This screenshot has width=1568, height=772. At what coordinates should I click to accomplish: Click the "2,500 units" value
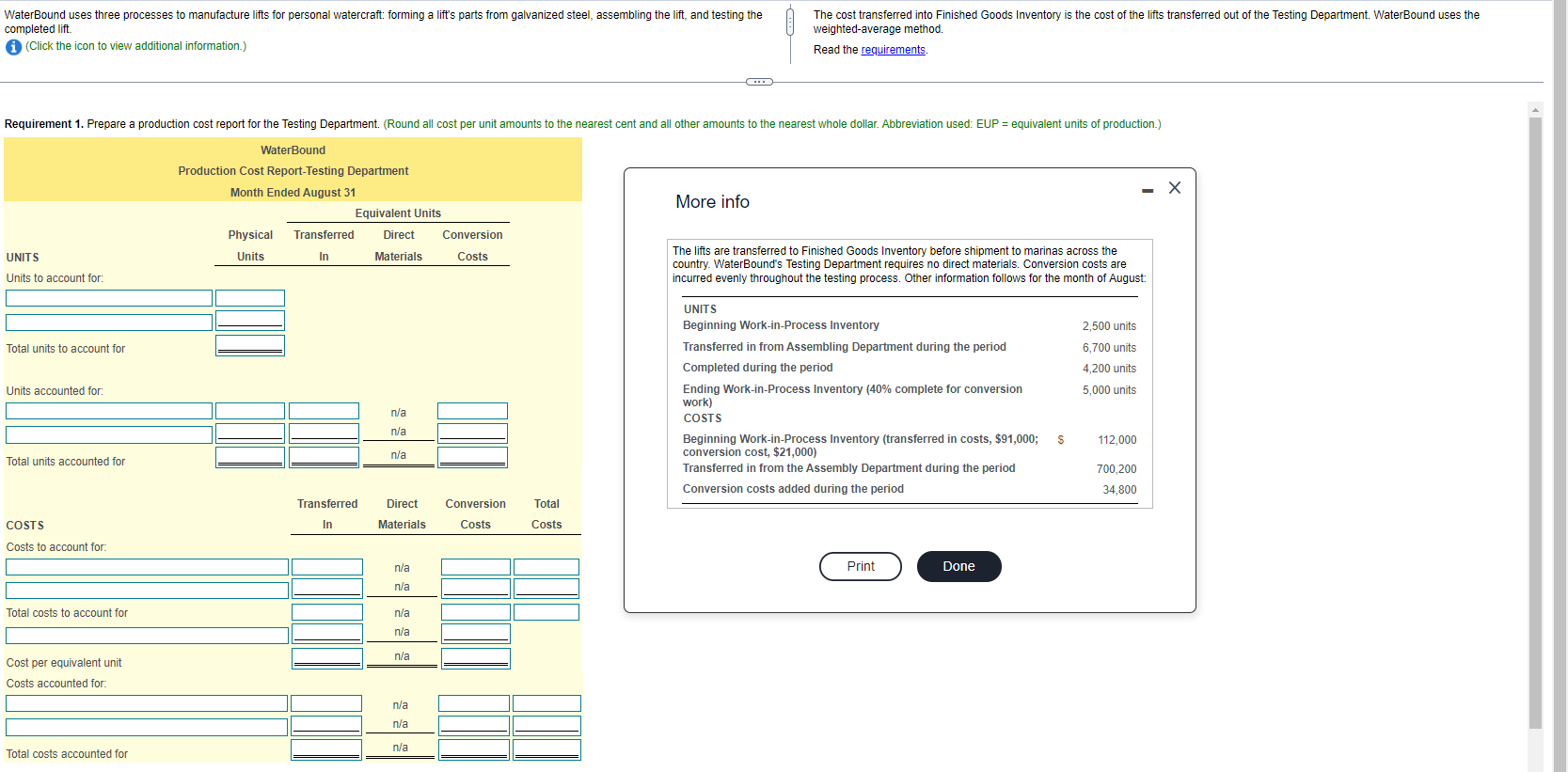(x=1109, y=326)
